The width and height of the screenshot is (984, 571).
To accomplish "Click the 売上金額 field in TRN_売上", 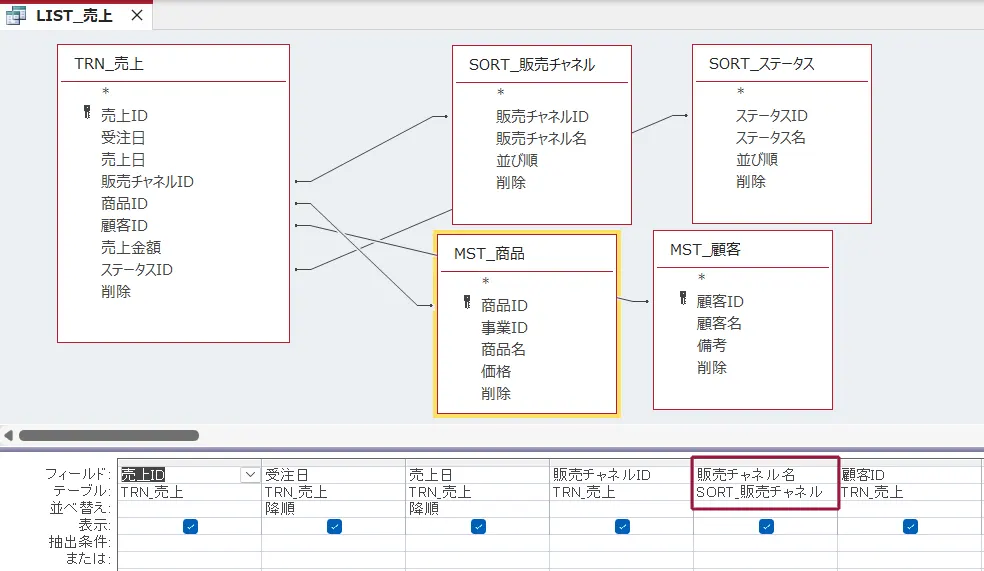I will pos(131,247).
